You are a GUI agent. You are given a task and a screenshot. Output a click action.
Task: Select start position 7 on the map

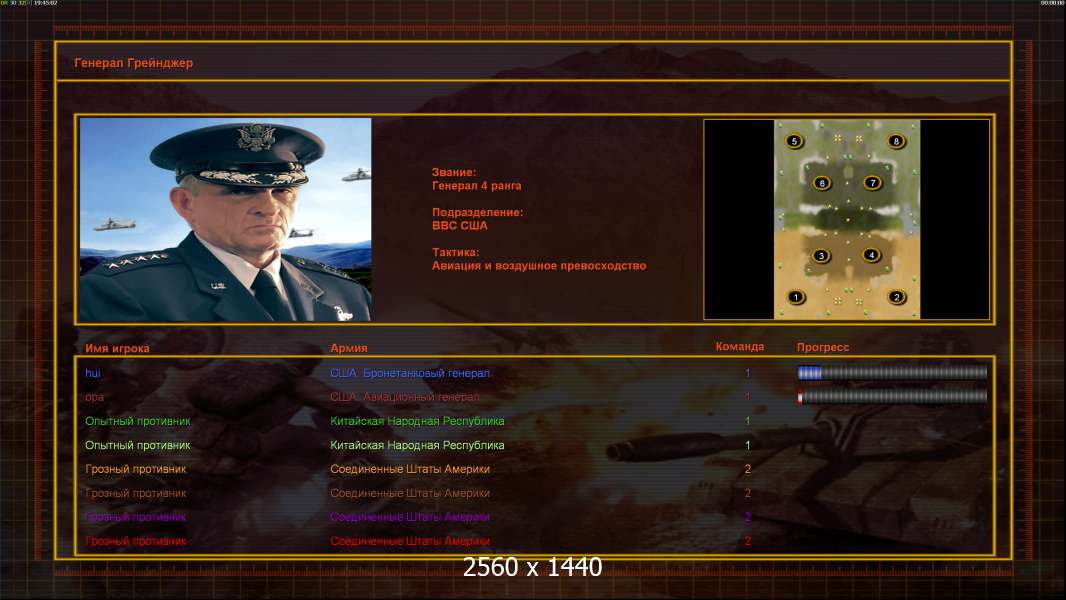[872, 183]
